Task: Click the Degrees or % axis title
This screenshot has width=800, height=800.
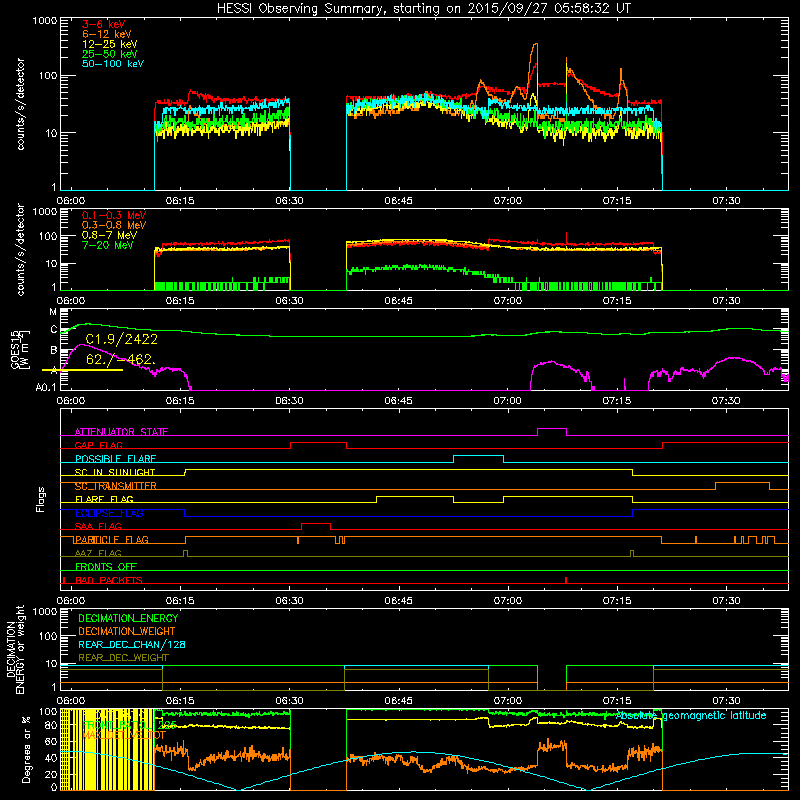Action: coord(26,750)
